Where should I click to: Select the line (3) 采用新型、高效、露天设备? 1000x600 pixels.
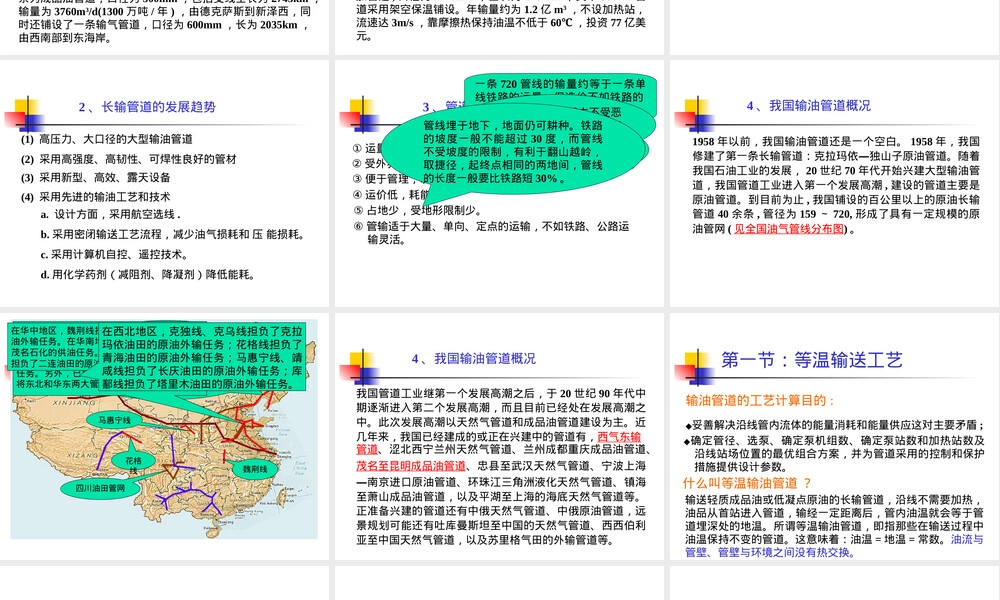coord(96,178)
